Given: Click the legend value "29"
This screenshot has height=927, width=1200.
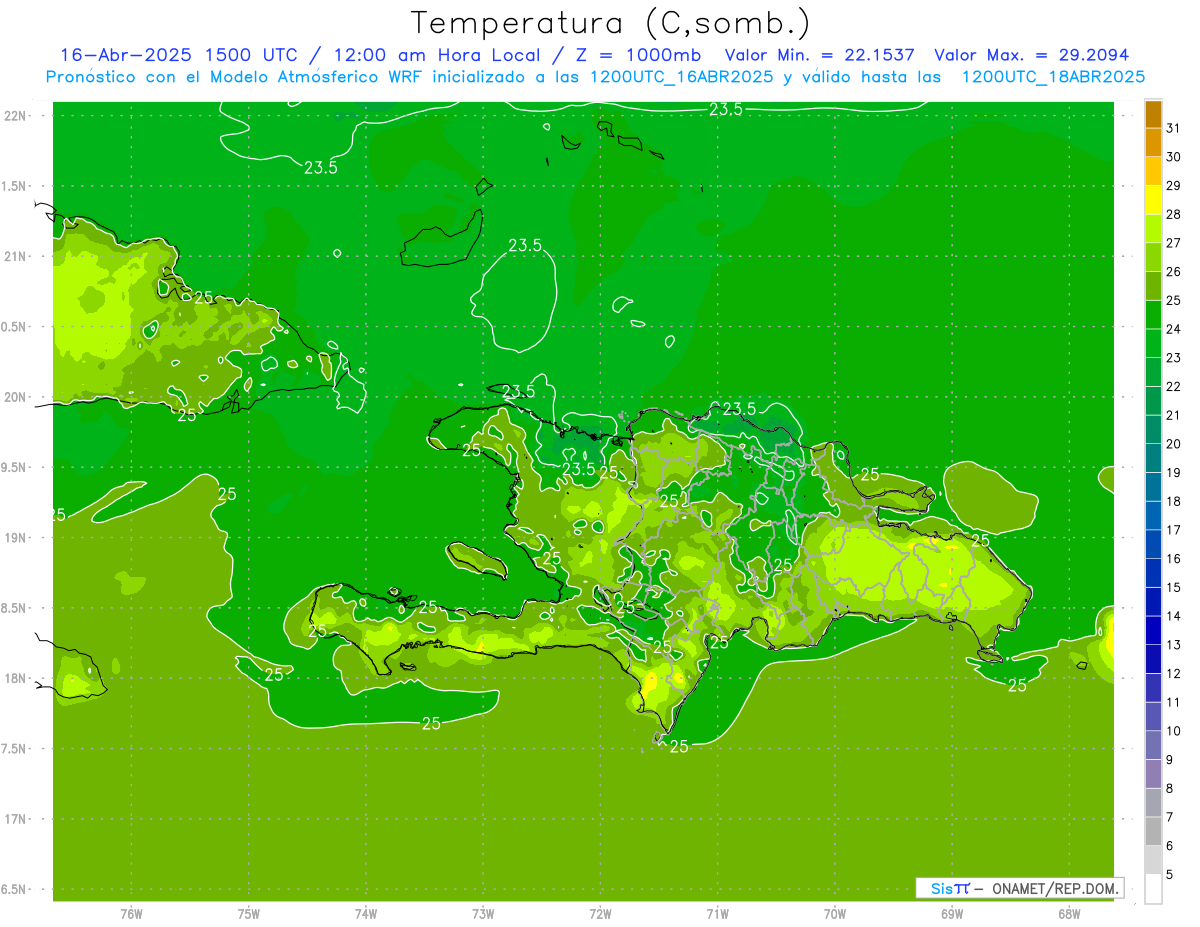Looking at the screenshot, I should tap(1173, 186).
